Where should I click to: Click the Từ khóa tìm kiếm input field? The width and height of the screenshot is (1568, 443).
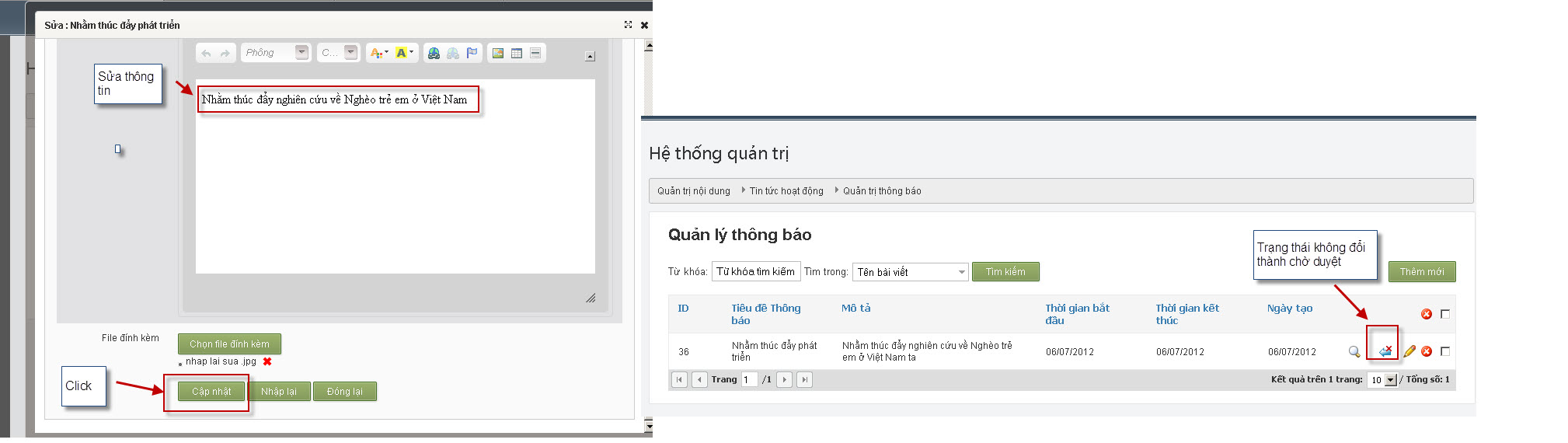(x=755, y=271)
